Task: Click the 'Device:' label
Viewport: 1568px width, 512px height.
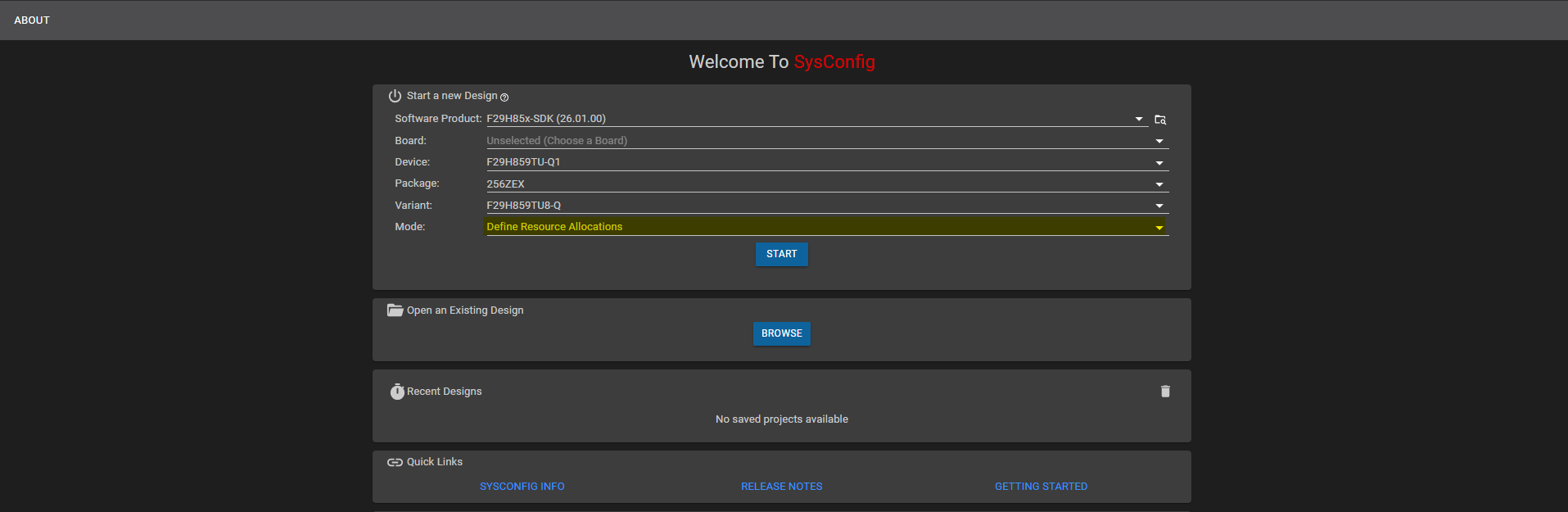Action: tap(412, 162)
